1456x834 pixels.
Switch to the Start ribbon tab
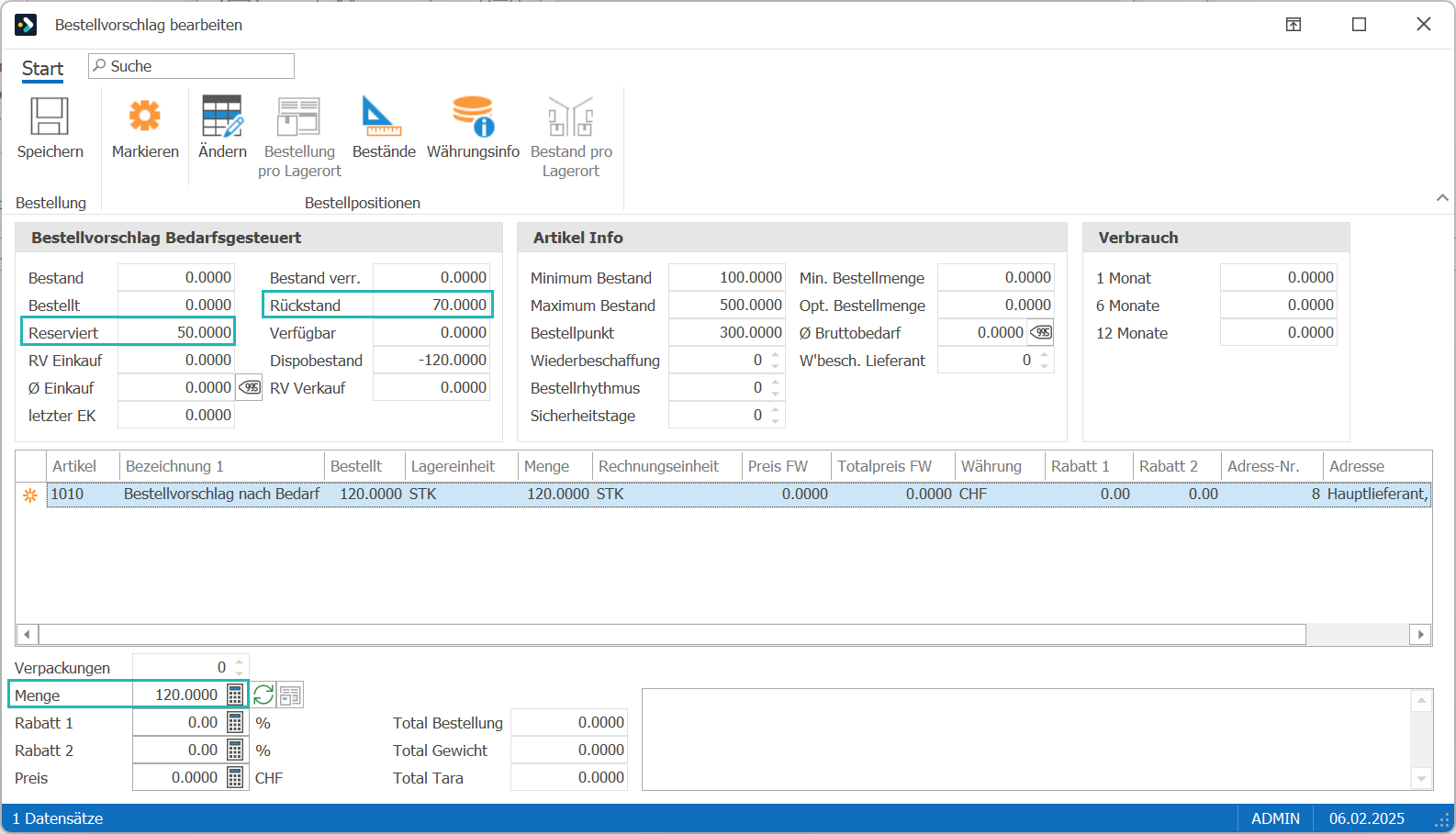tap(42, 69)
